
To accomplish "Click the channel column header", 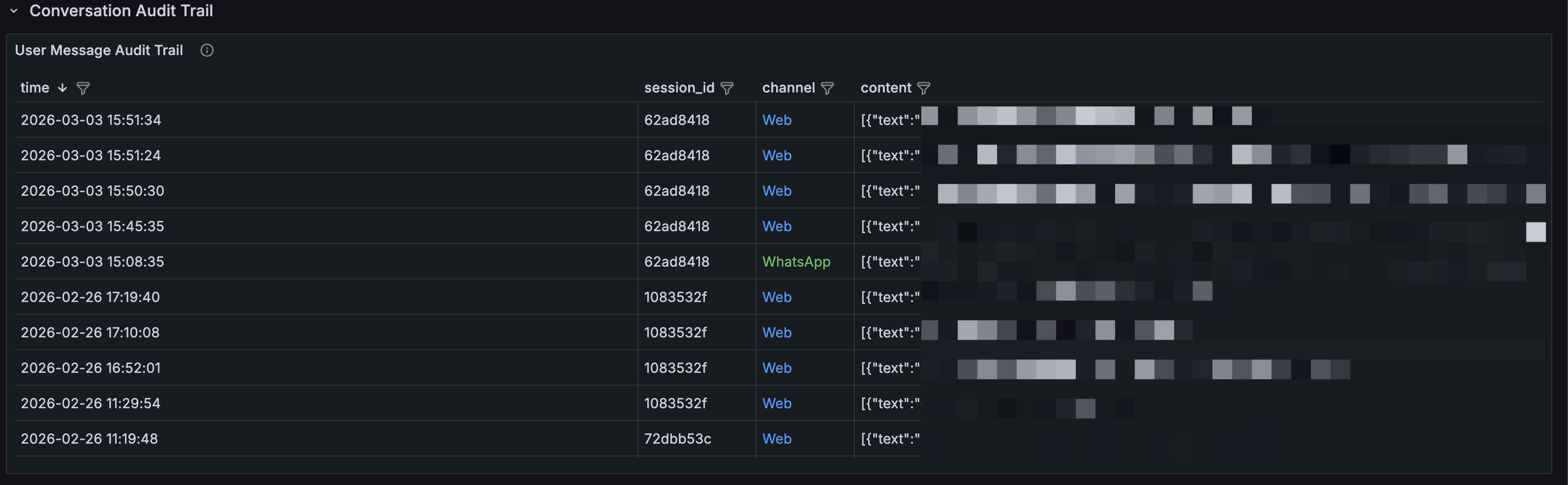I will pos(788,88).
